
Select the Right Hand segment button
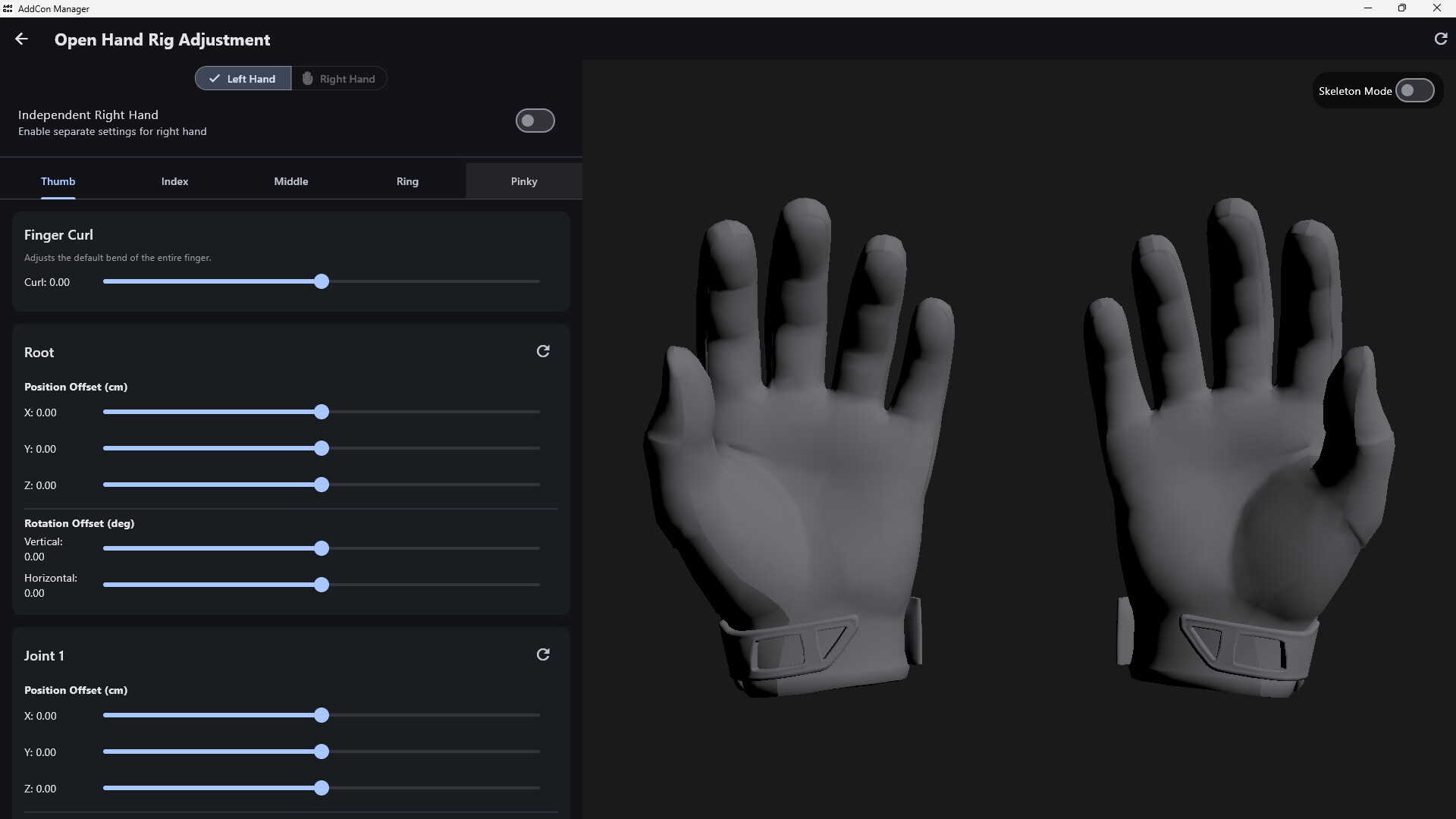tap(339, 79)
